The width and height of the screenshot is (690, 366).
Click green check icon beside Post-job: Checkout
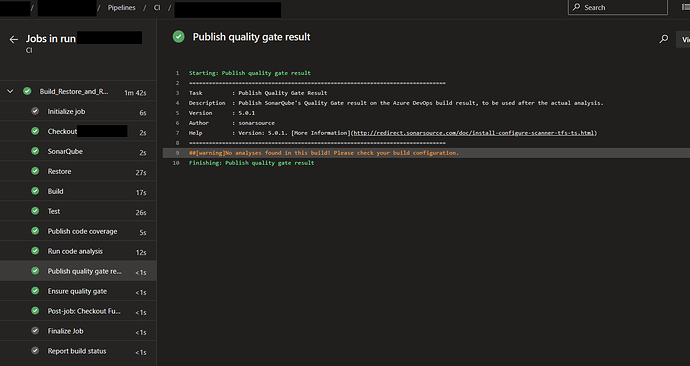35,311
